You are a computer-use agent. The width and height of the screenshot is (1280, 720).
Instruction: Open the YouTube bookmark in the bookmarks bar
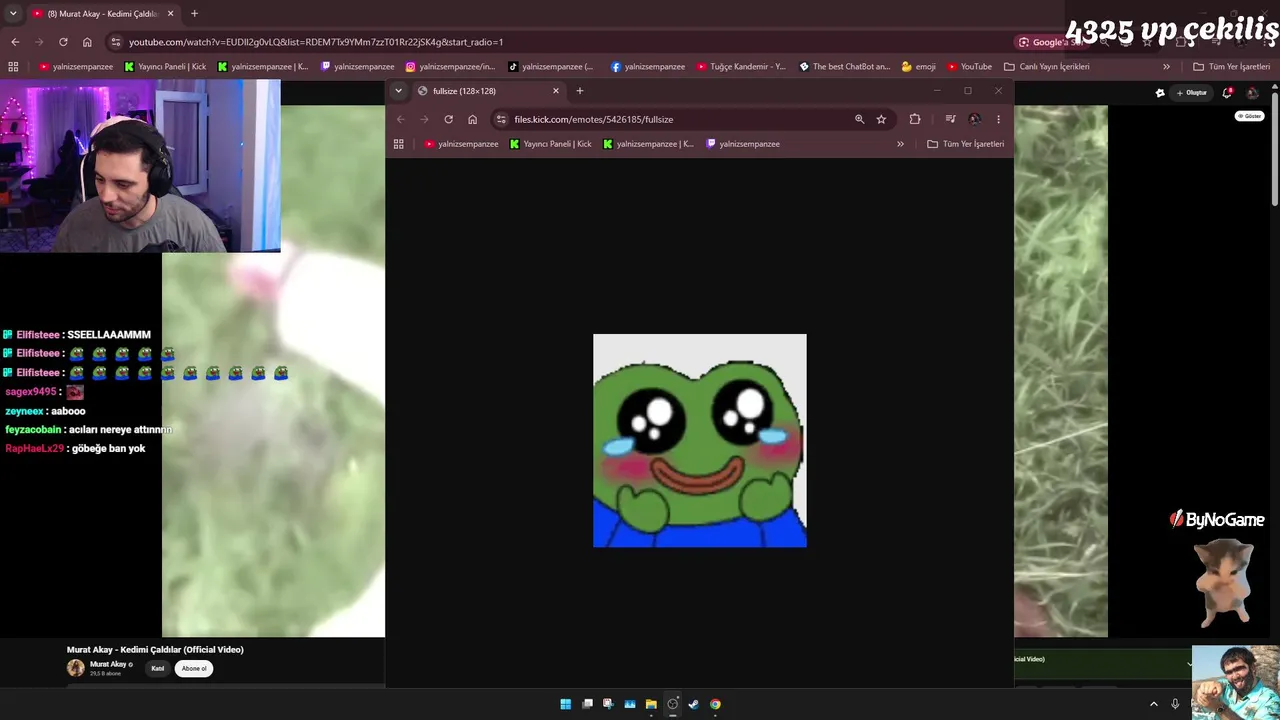(969, 67)
